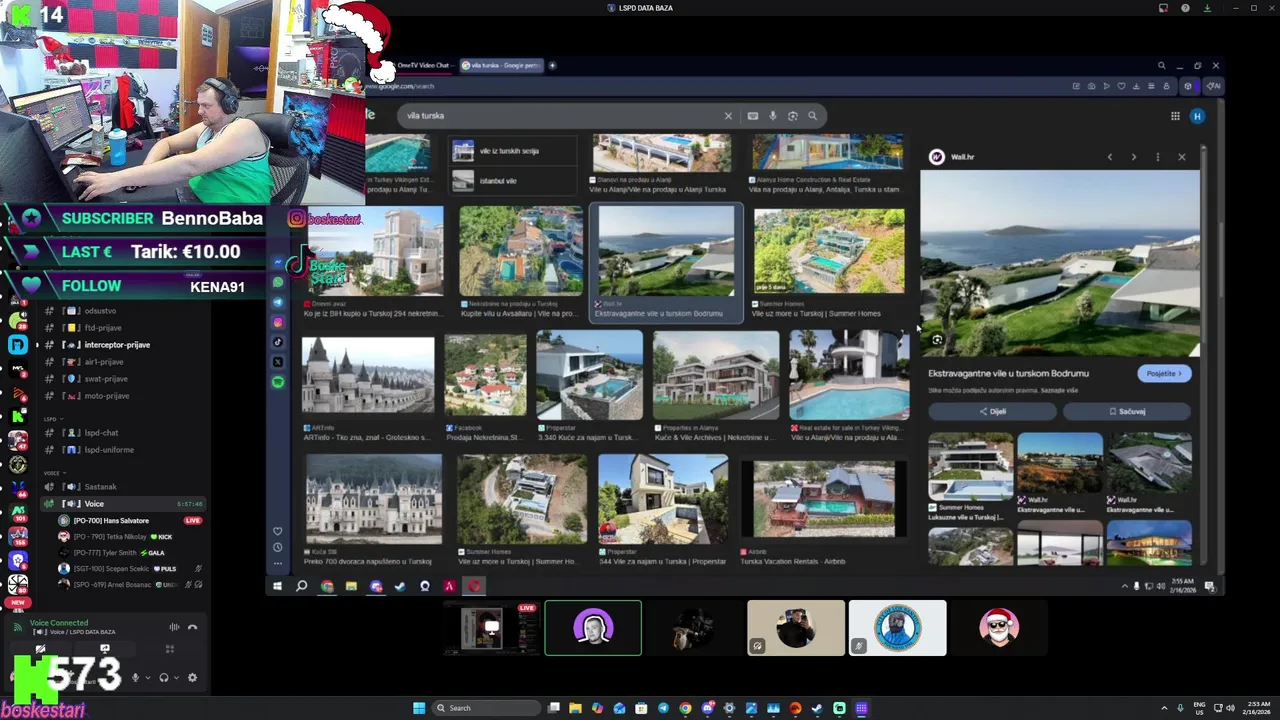Save the image with Sačuvaj button
The height and width of the screenshot is (720, 1280).
pos(1127,411)
